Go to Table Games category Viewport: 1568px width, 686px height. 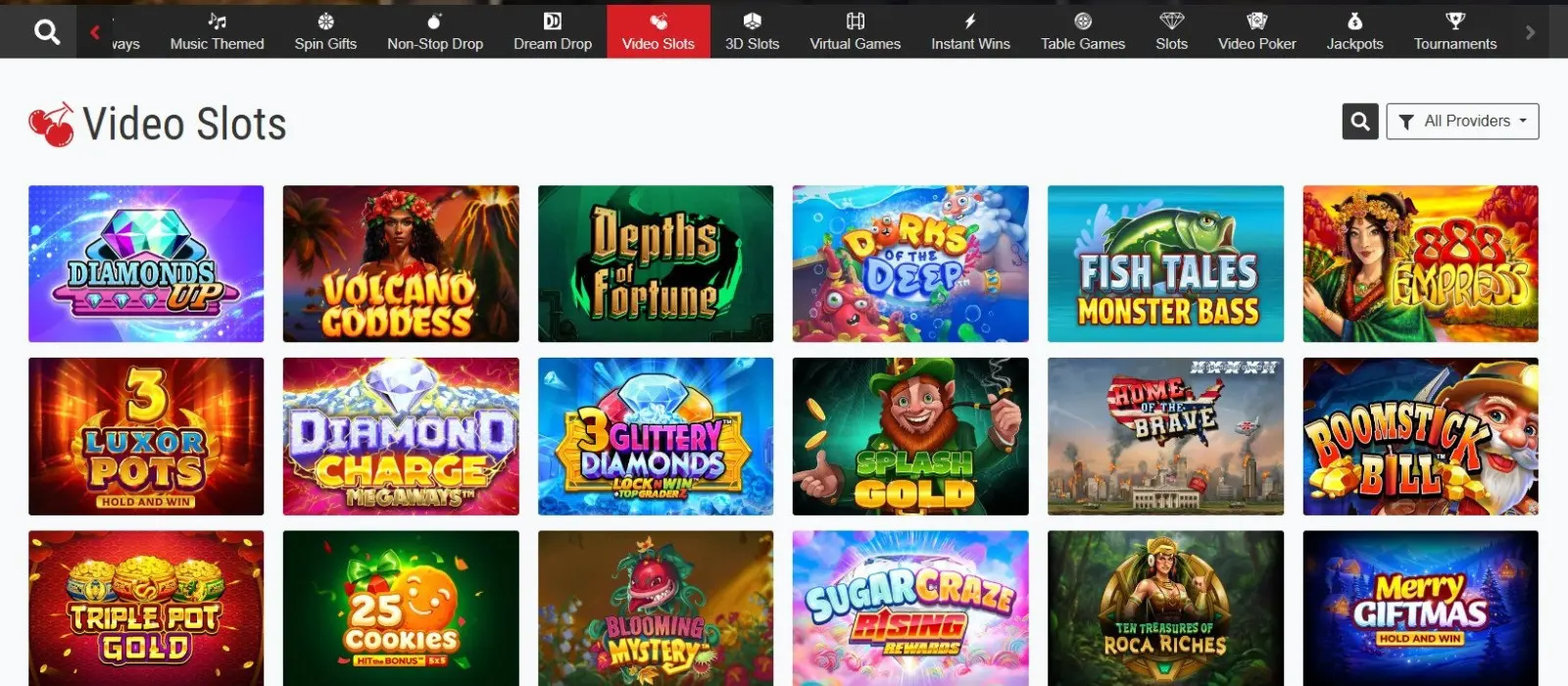pyautogui.click(x=1083, y=32)
